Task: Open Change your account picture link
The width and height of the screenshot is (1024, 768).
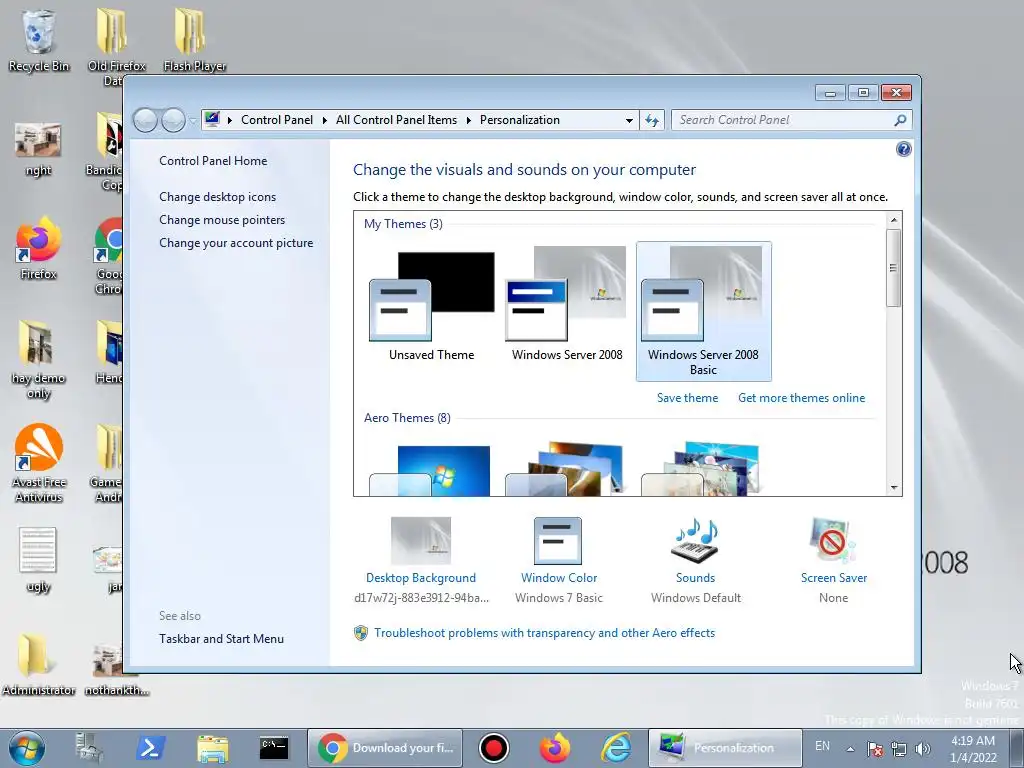Action: pos(236,242)
